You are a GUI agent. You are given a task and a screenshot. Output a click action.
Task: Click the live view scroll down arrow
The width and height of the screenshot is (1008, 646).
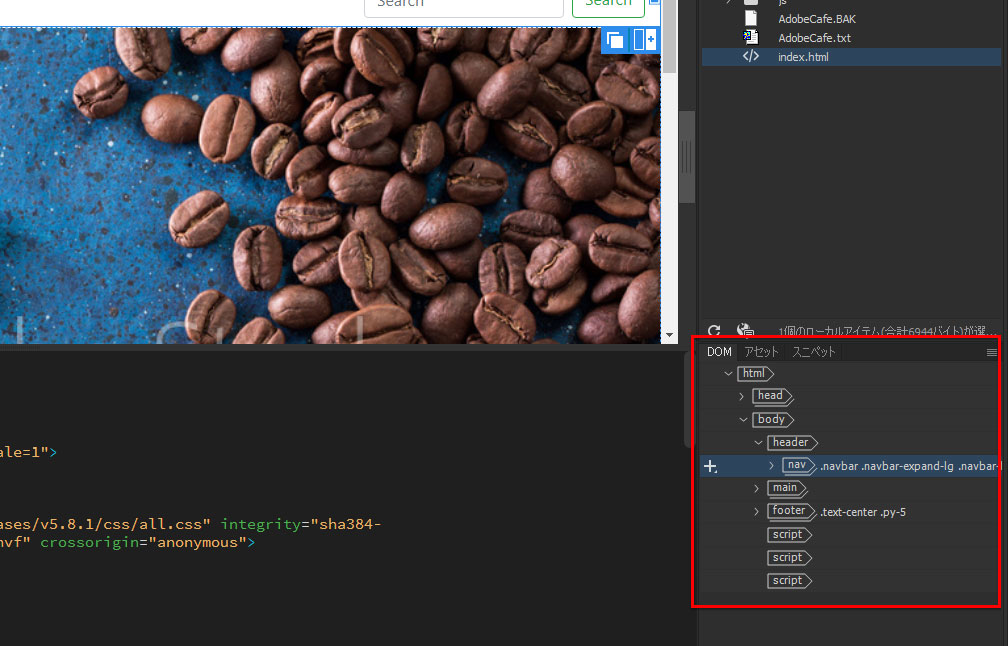tap(668, 336)
